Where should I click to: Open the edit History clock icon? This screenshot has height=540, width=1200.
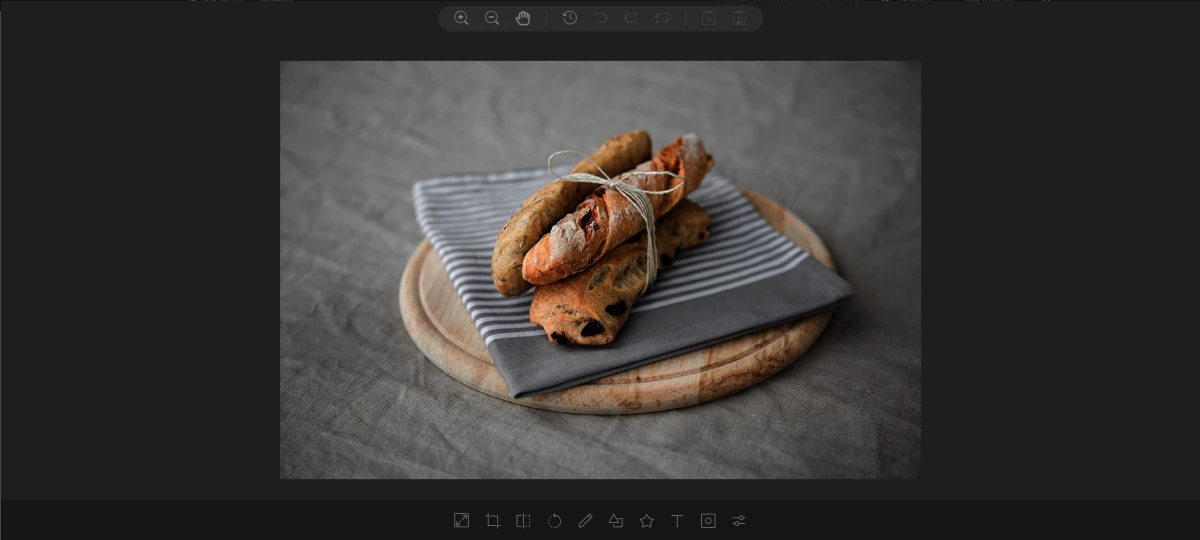pos(569,18)
